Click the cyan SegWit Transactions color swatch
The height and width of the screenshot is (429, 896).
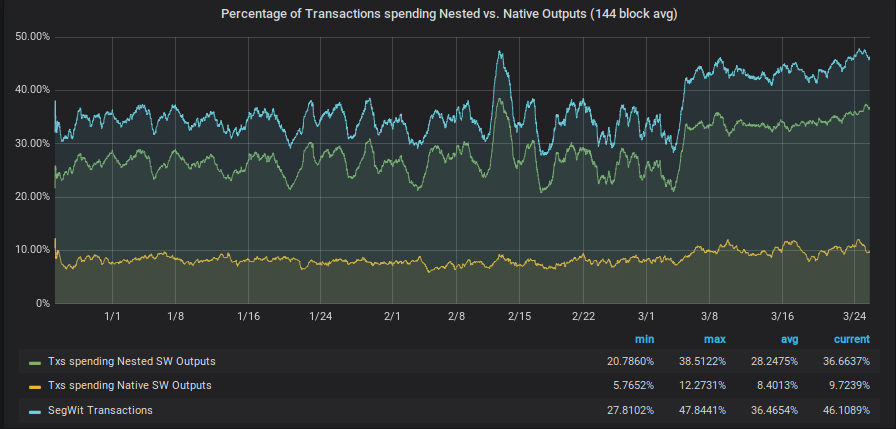[35, 411]
